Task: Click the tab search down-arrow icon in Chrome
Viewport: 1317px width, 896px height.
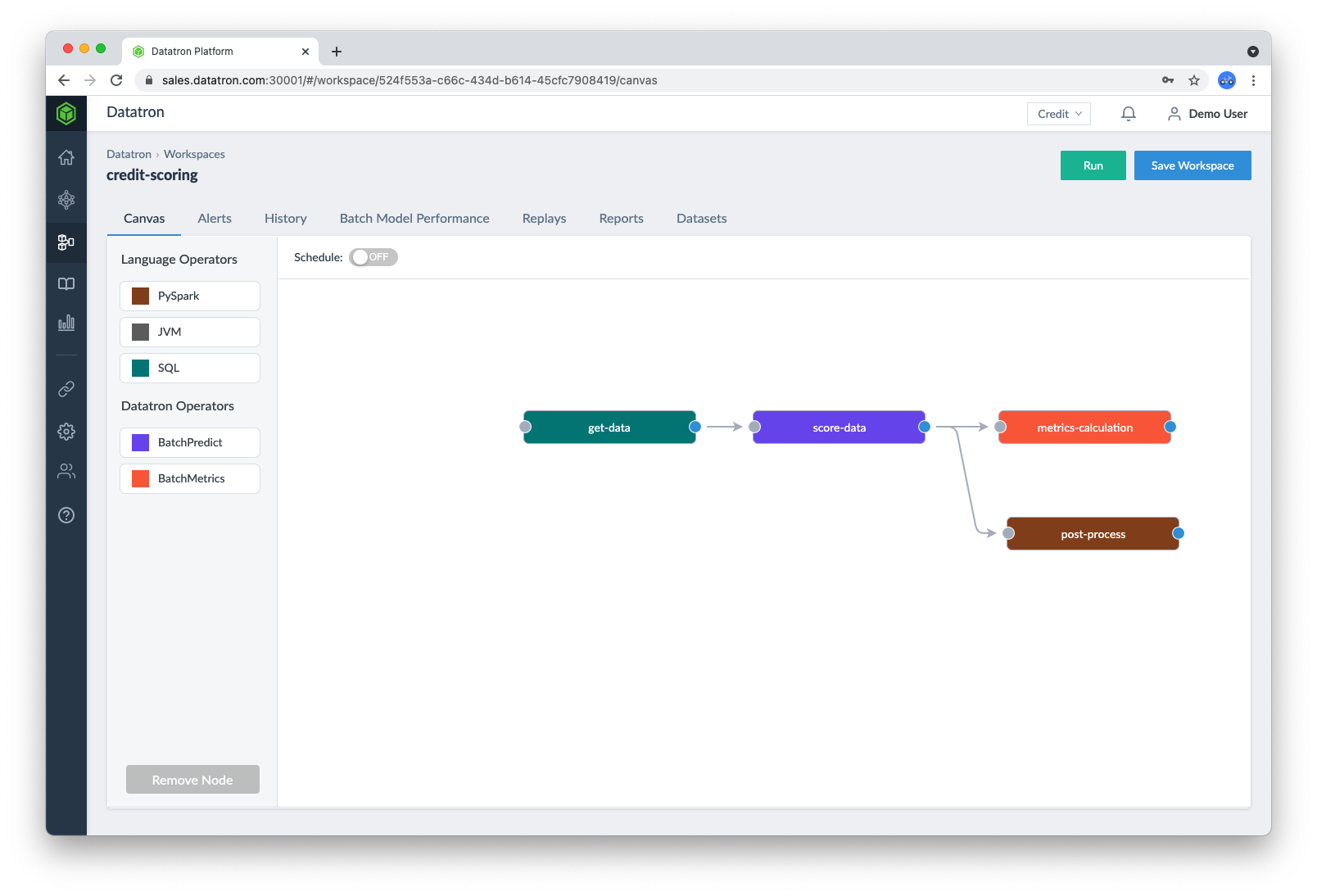Action: tap(1253, 52)
